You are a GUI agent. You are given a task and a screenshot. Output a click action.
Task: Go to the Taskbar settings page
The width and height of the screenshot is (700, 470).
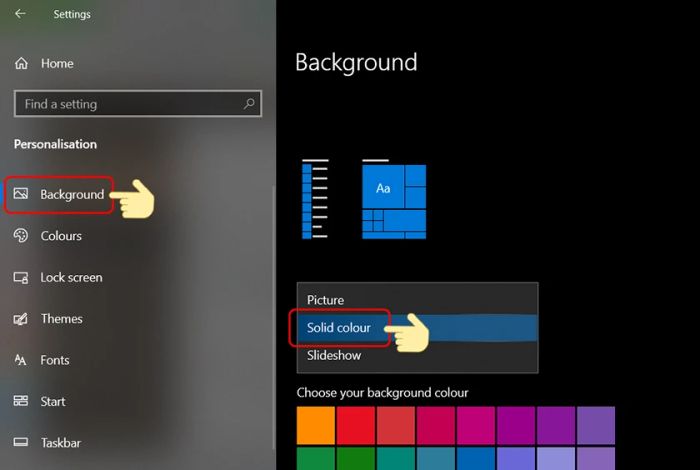(x=61, y=443)
